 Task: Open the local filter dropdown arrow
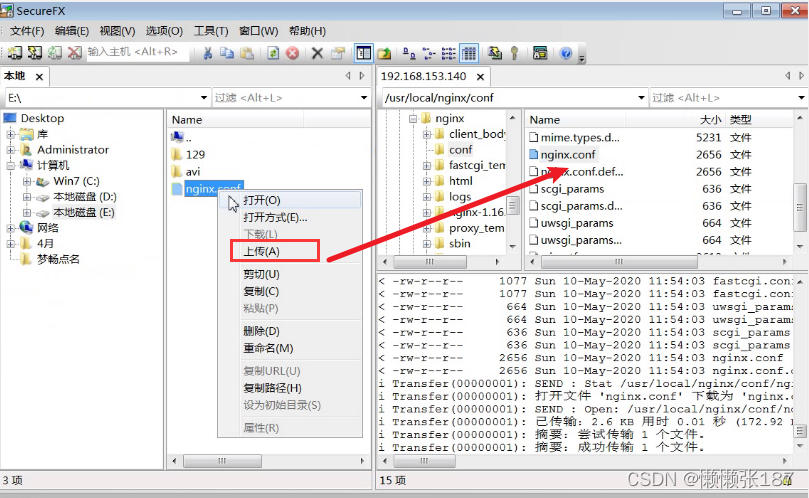click(x=364, y=98)
